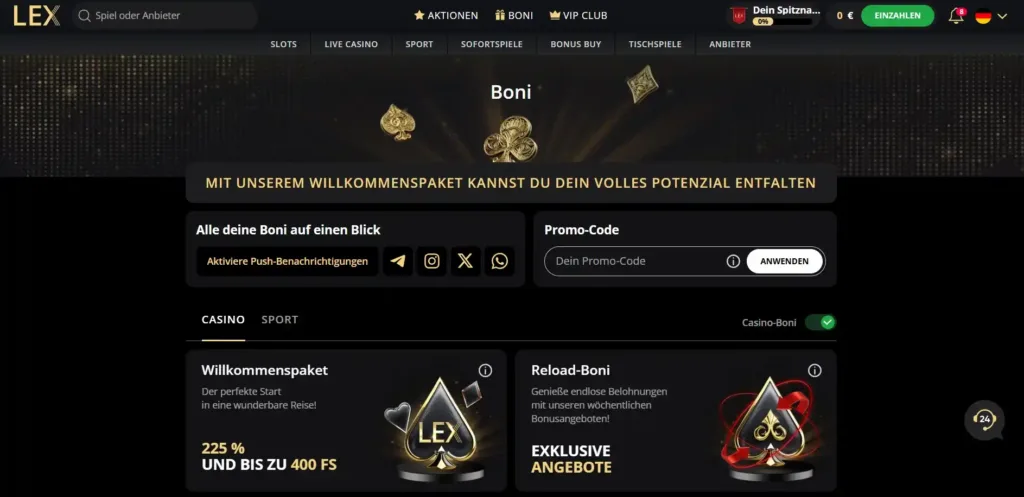Click the ANWENDEN promo code button
The width and height of the screenshot is (1024, 497).
(784, 261)
